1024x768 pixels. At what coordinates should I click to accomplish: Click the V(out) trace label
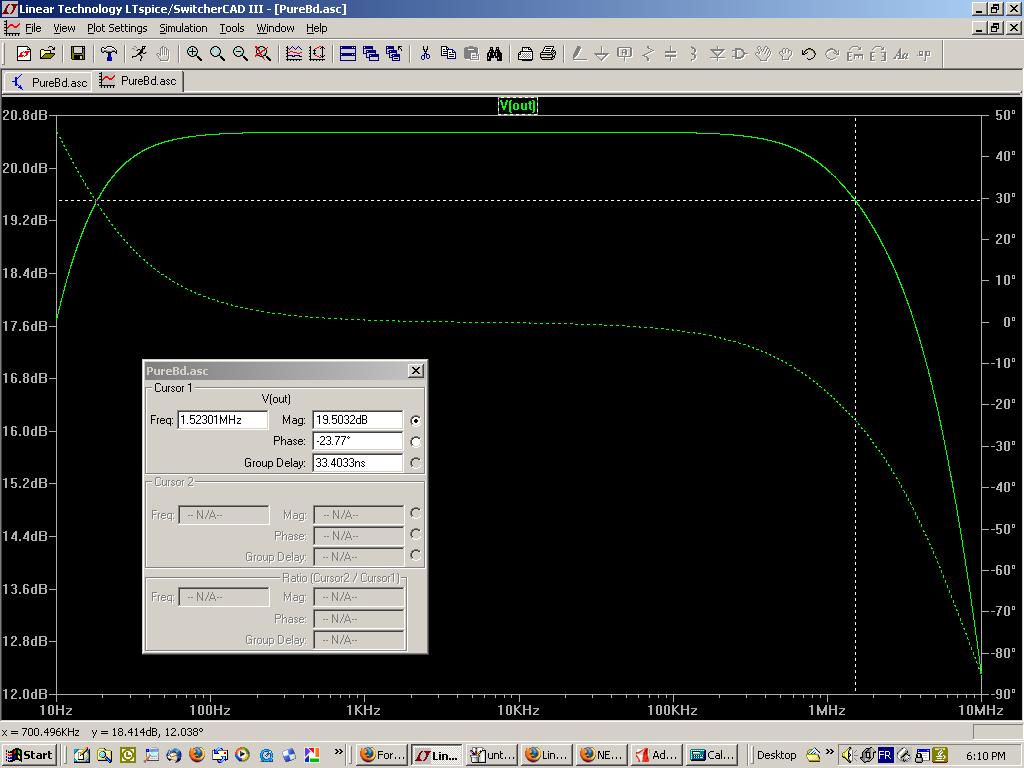(518, 106)
